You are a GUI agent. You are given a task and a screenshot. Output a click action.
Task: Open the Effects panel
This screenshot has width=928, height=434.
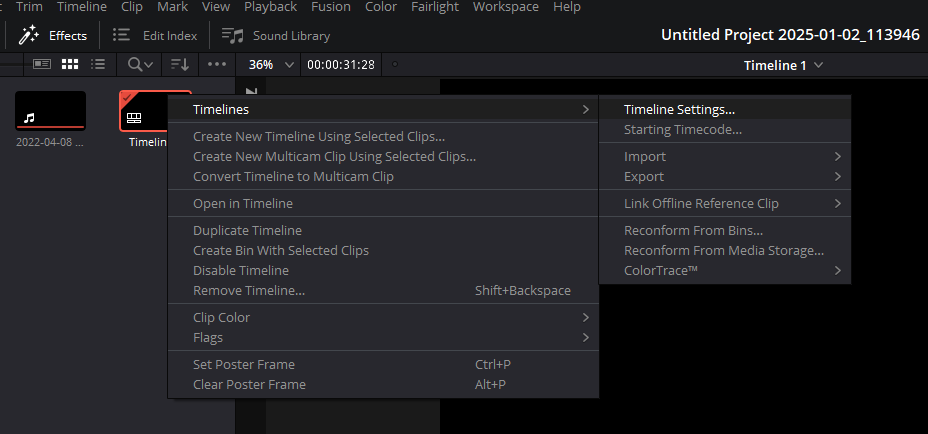coord(54,35)
